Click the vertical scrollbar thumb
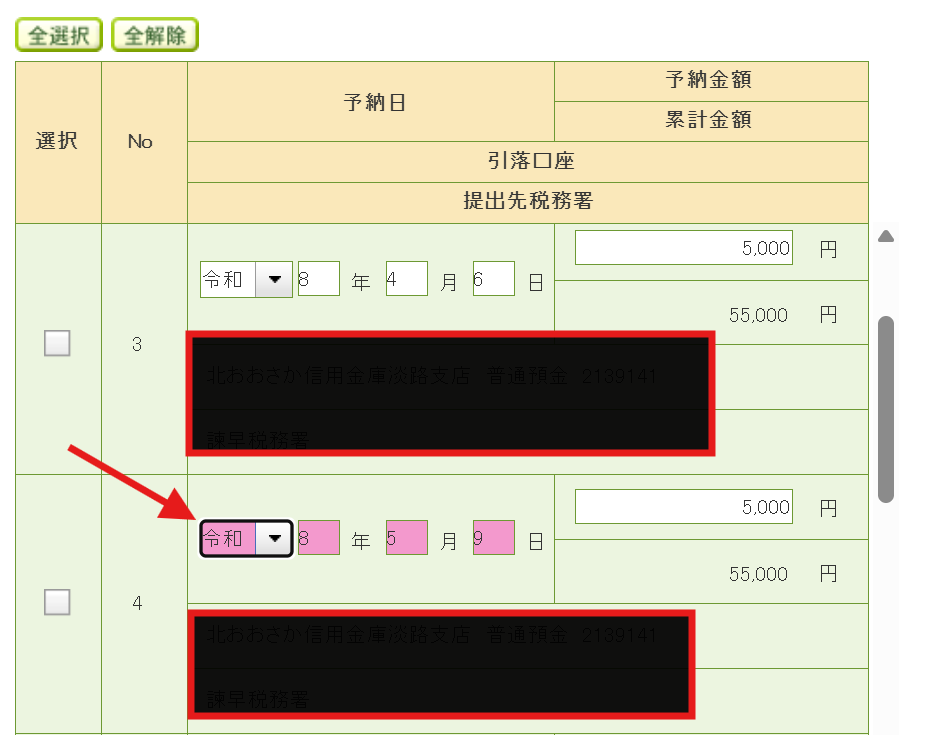The width and height of the screenshot is (936, 735). [x=885, y=408]
